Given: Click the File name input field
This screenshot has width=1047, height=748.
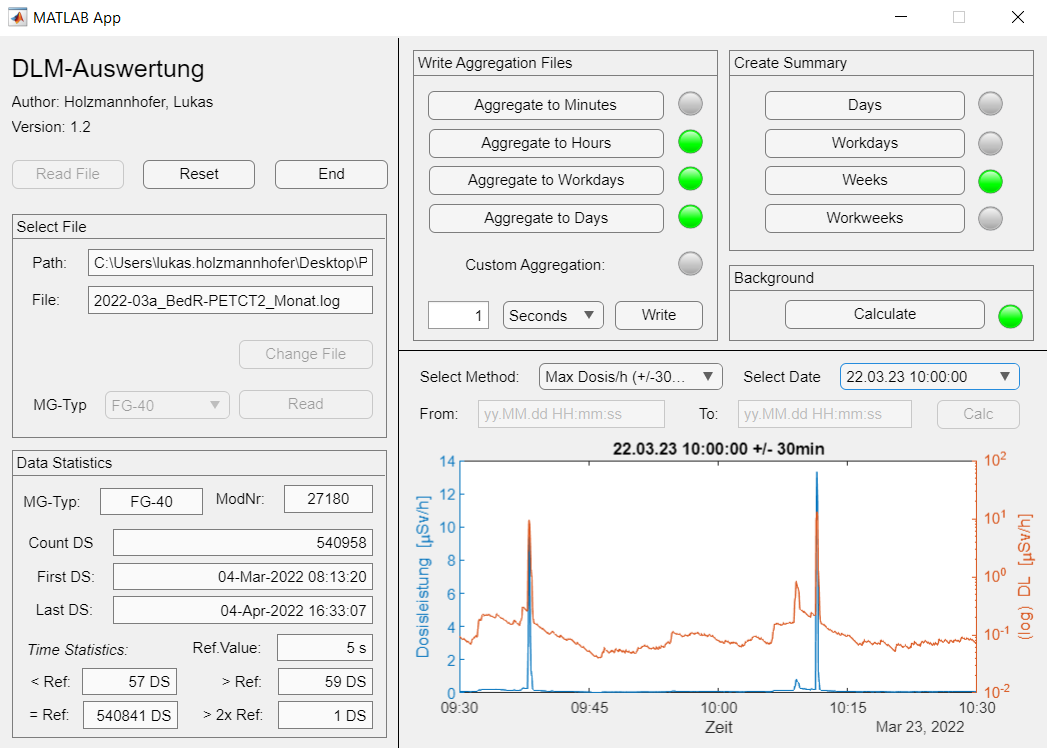Looking at the screenshot, I should point(230,301).
